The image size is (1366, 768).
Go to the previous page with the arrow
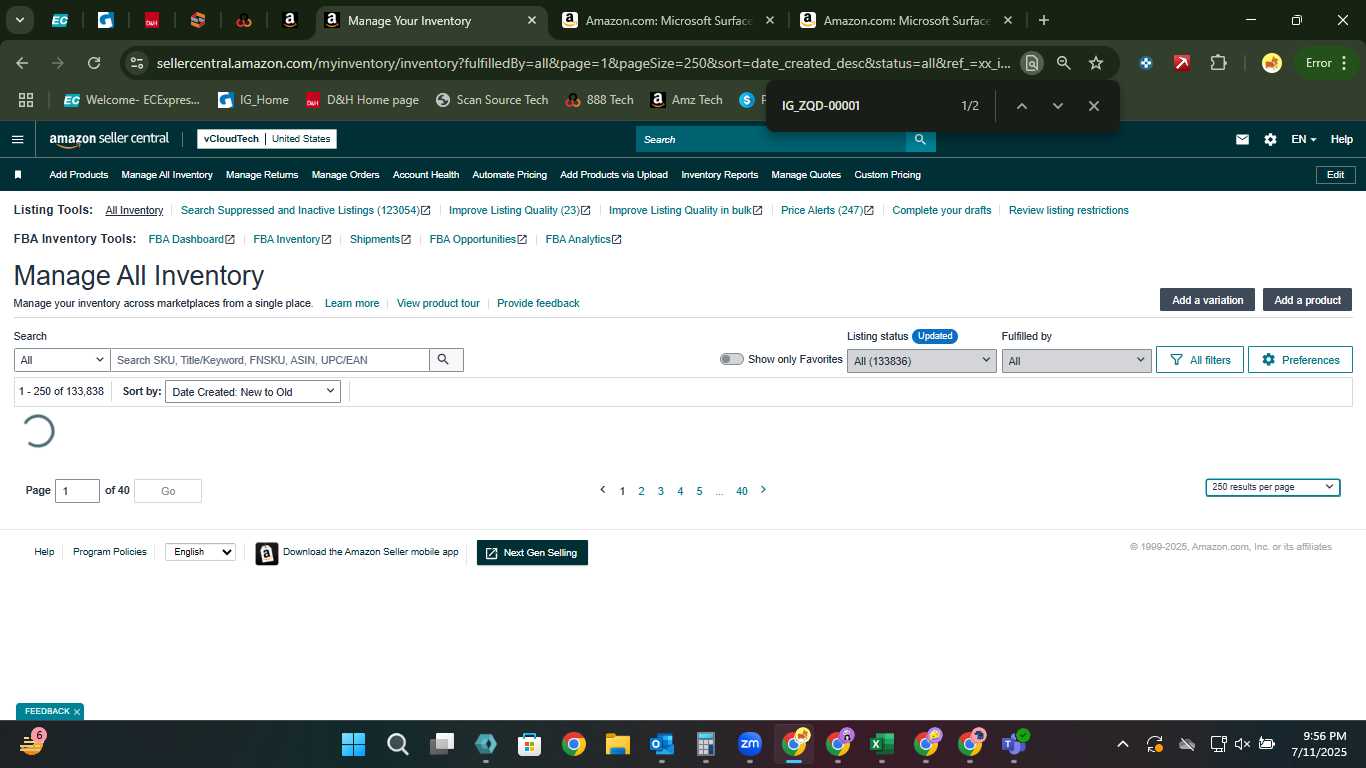click(x=602, y=490)
